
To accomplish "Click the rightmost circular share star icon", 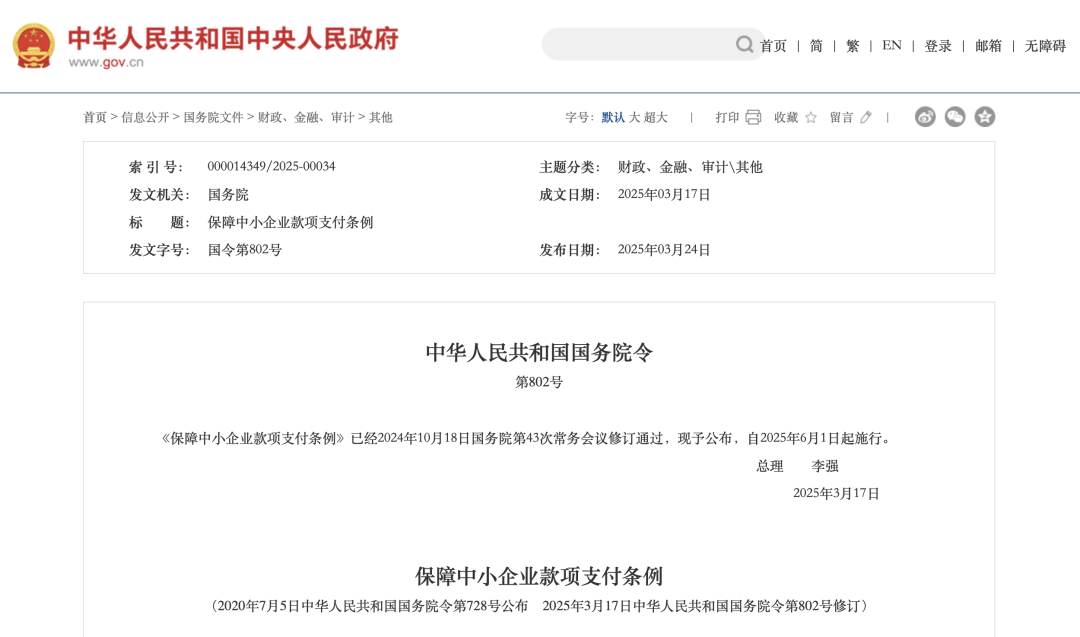I will [985, 116].
